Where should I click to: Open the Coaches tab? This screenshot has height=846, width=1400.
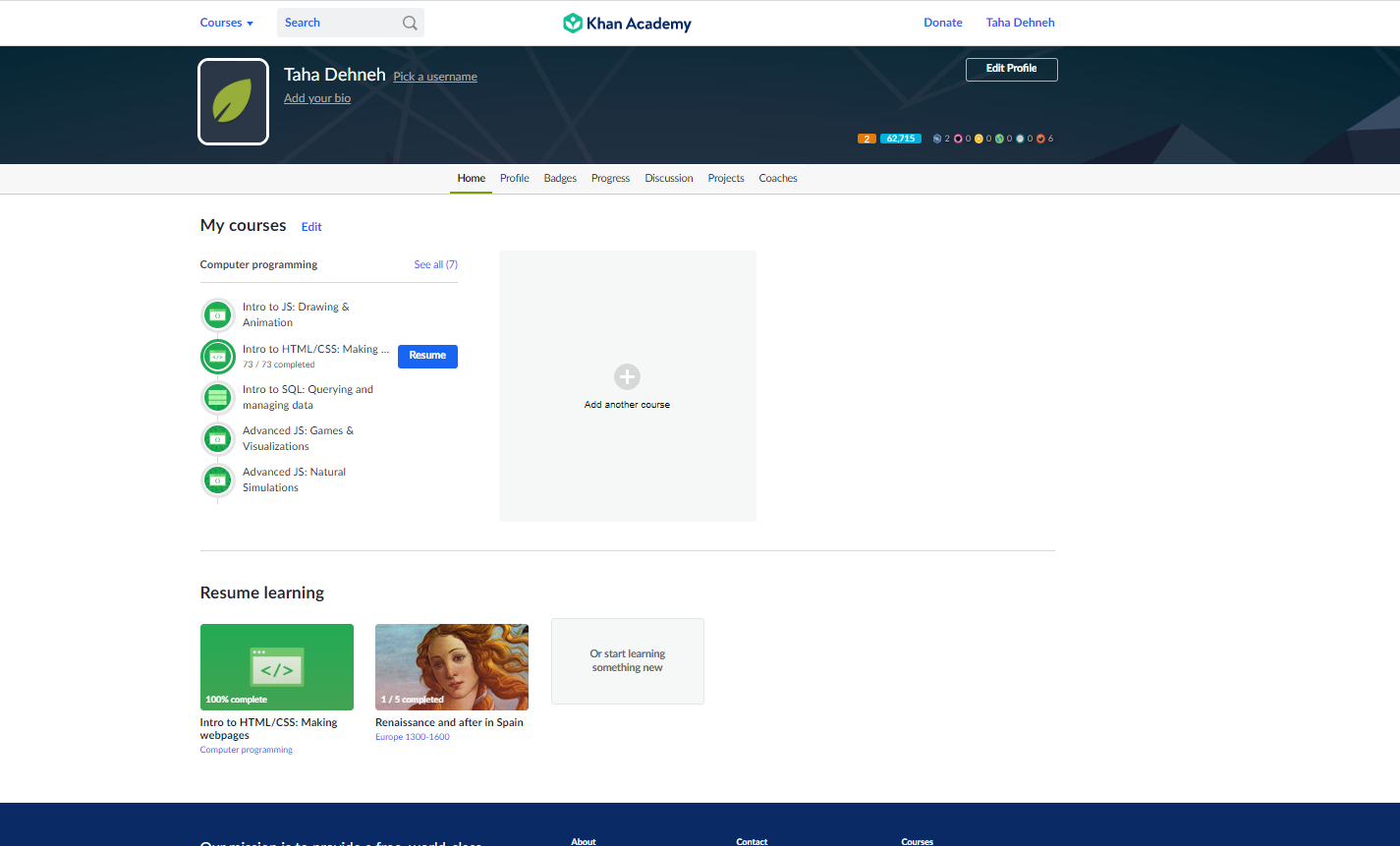pyautogui.click(x=778, y=178)
